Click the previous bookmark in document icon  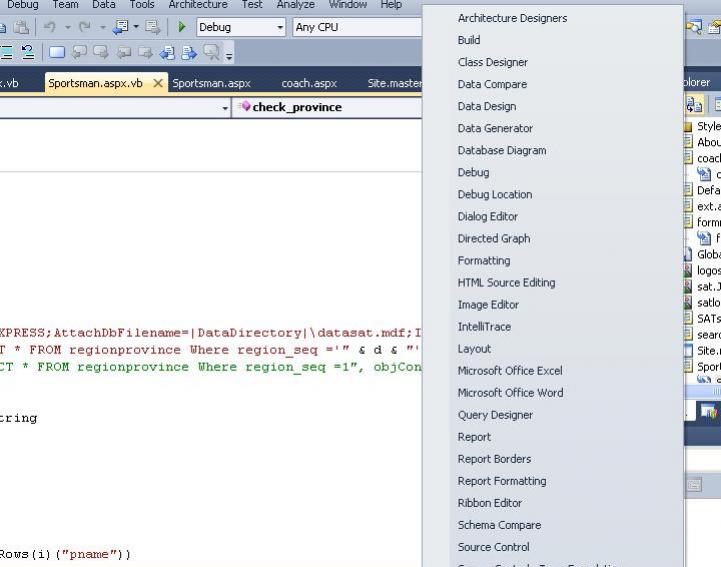(167, 52)
